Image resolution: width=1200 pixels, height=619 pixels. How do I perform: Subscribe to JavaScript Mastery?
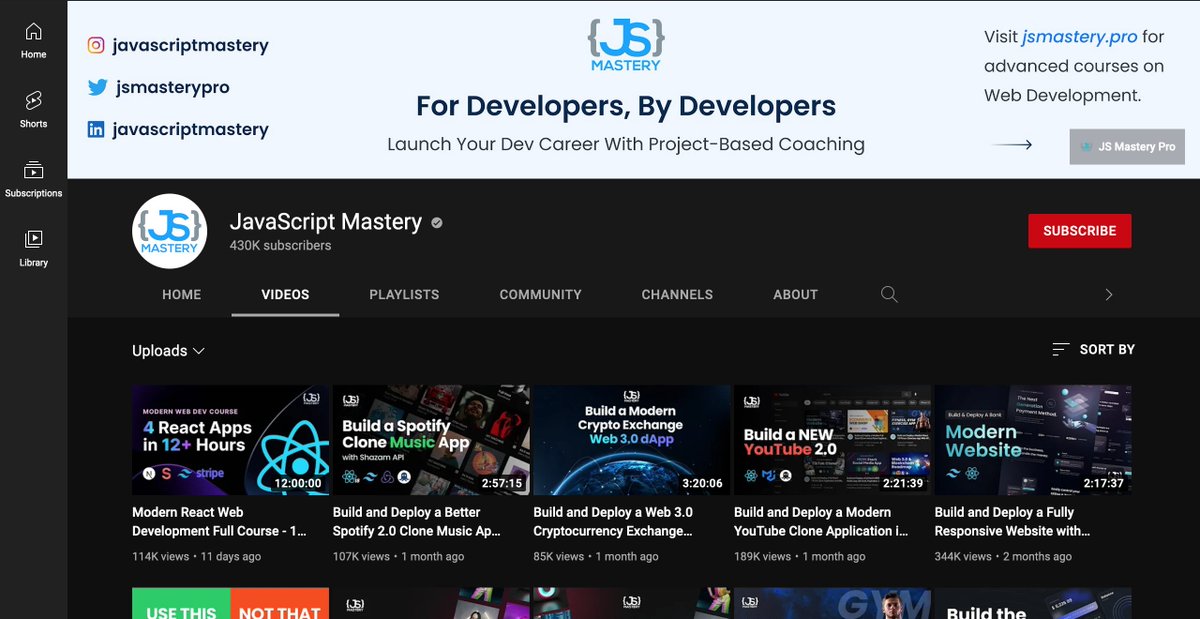tap(1079, 230)
